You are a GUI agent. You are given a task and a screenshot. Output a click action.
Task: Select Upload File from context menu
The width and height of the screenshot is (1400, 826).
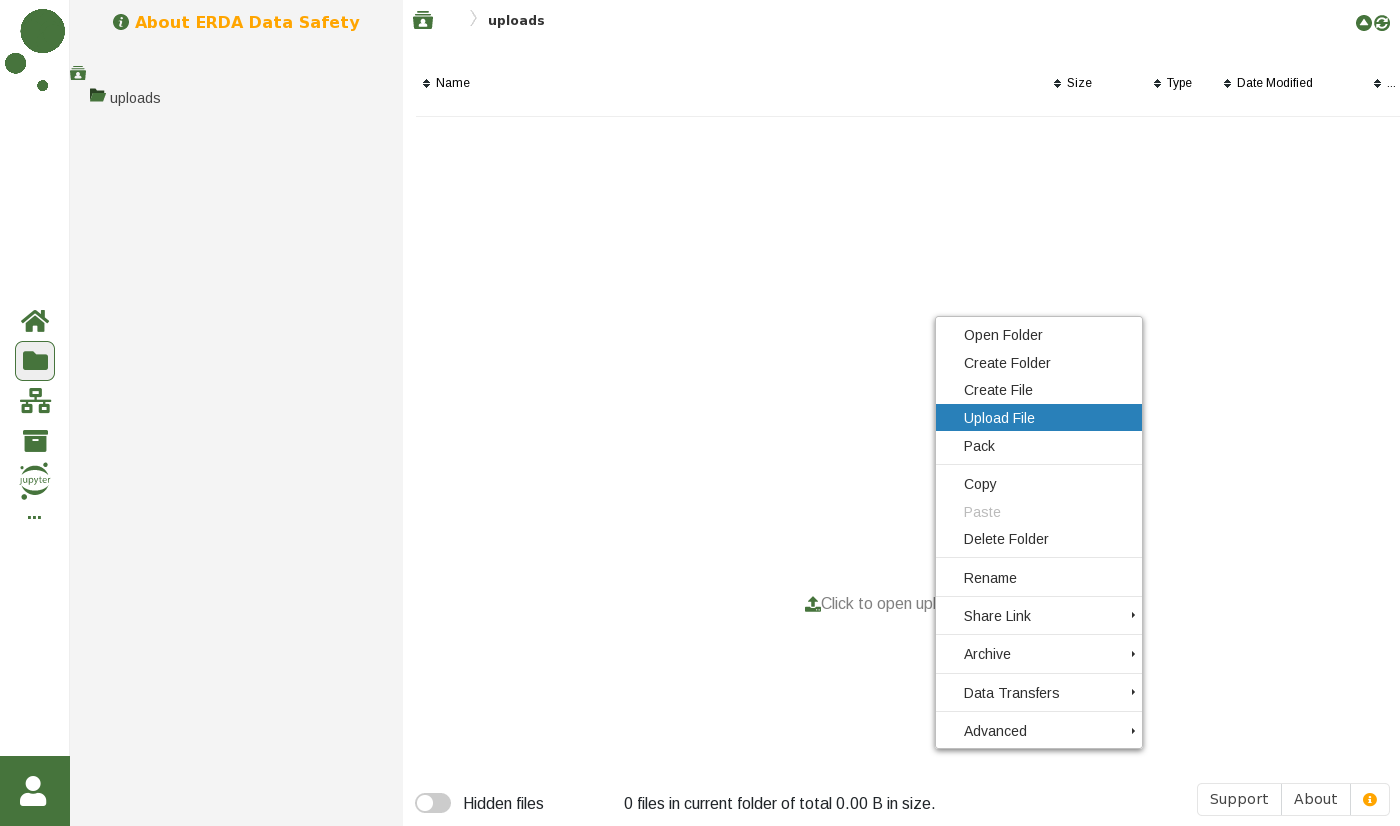(1000, 418)
